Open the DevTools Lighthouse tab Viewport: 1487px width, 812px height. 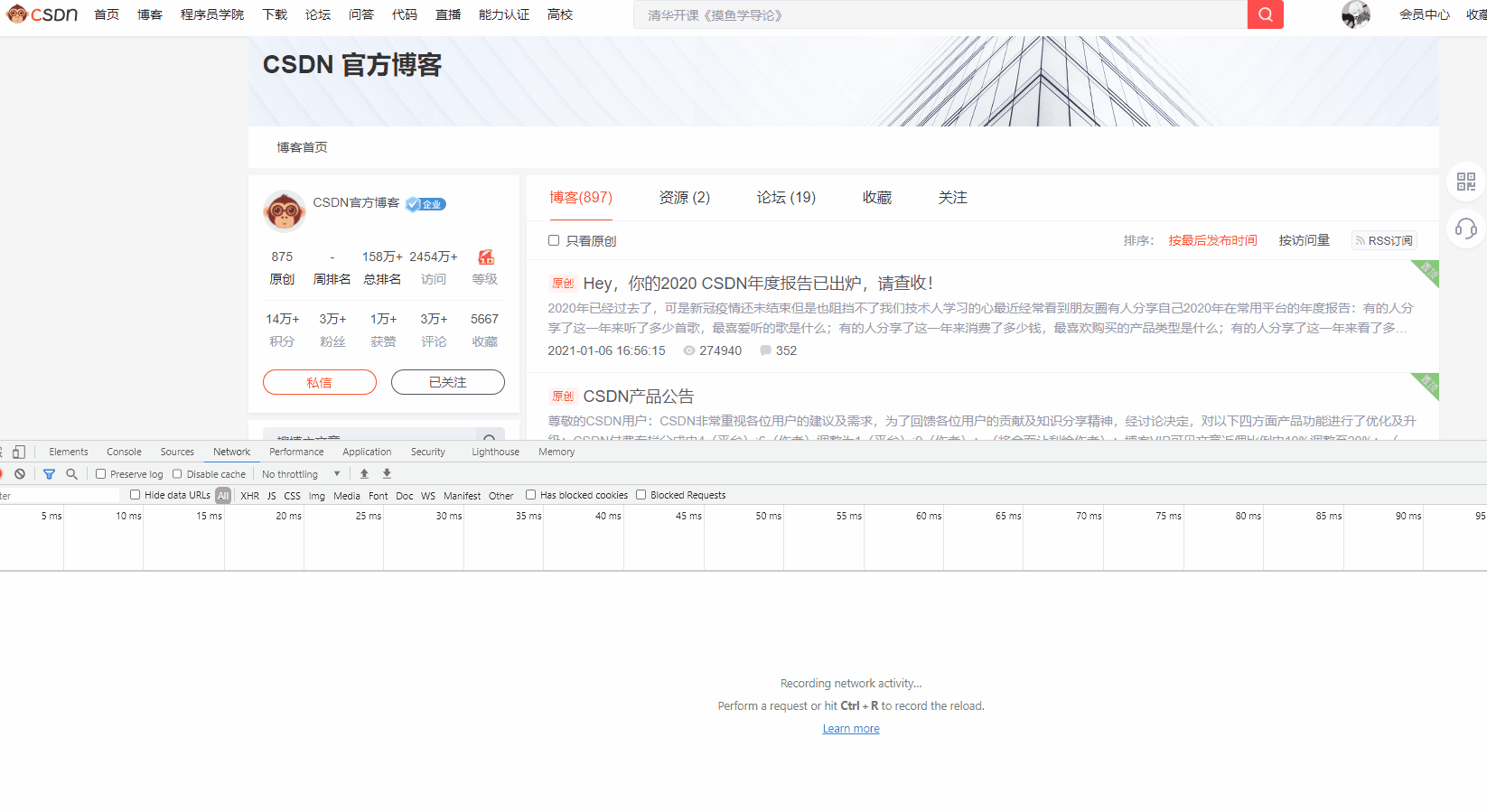click(x=495, y=452)
